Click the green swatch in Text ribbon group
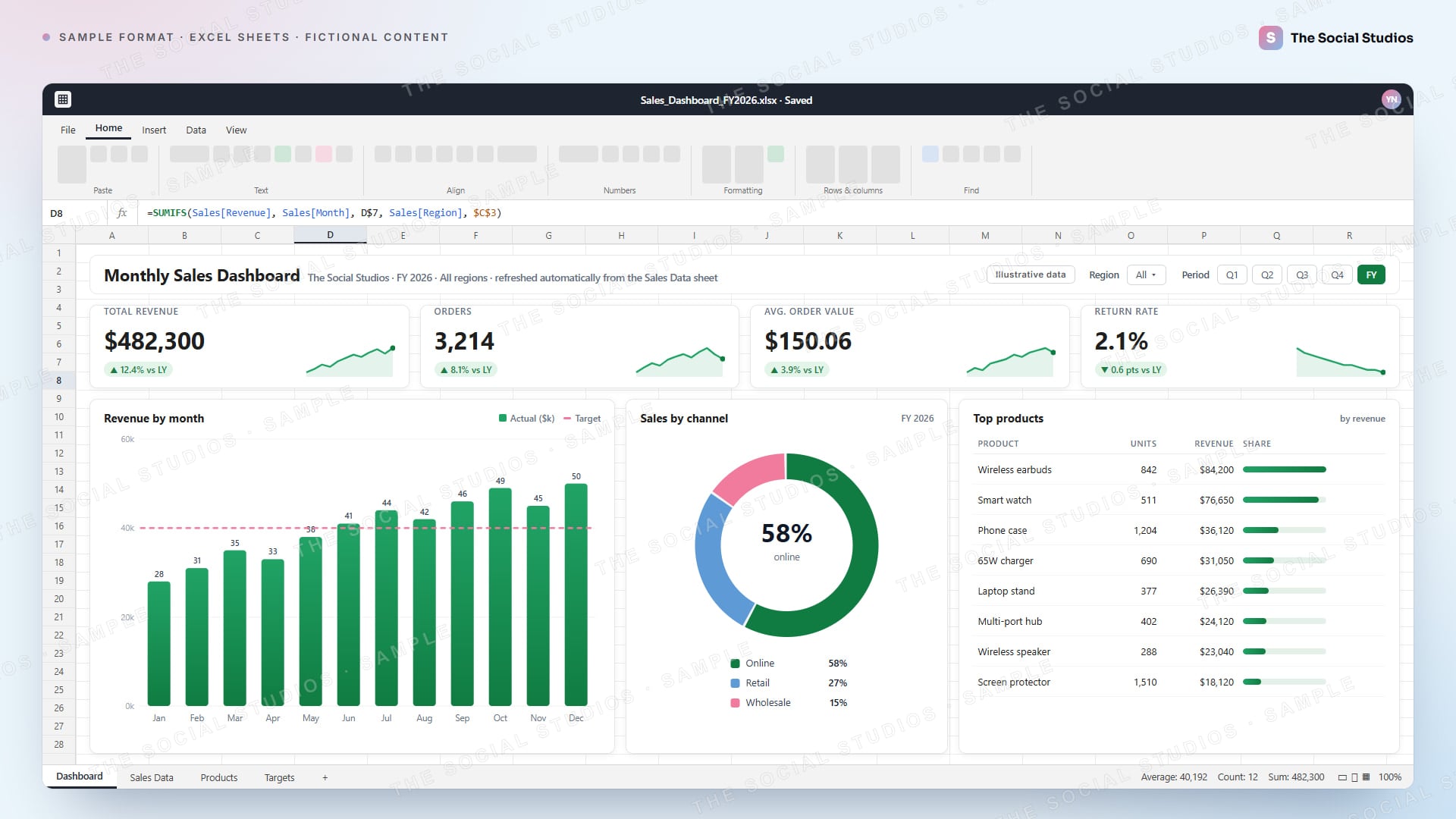Viewport: 1456px width, 819px height. (x=283, y=154)
